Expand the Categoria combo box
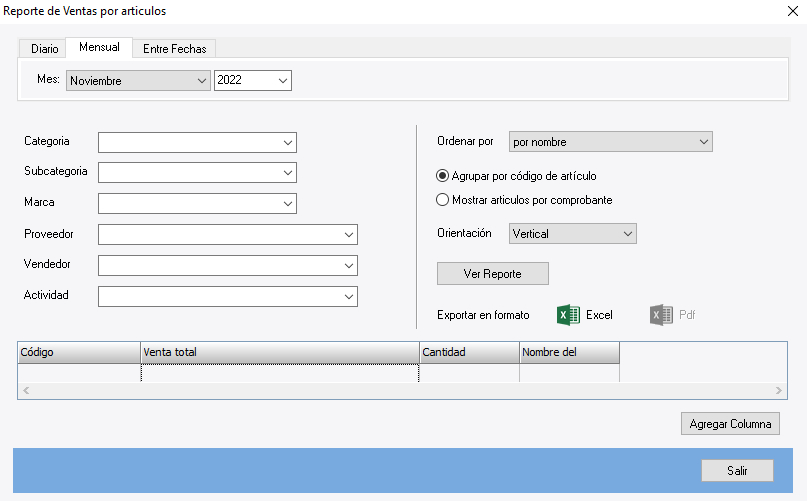Screen dimensions: 807x501 click(197, 143)
